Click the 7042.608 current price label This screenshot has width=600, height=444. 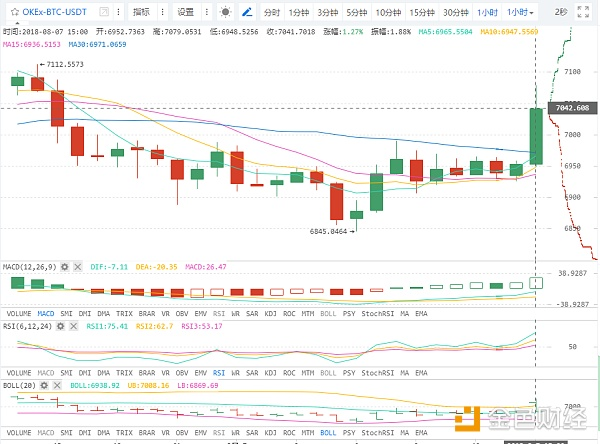click(572, 108)
